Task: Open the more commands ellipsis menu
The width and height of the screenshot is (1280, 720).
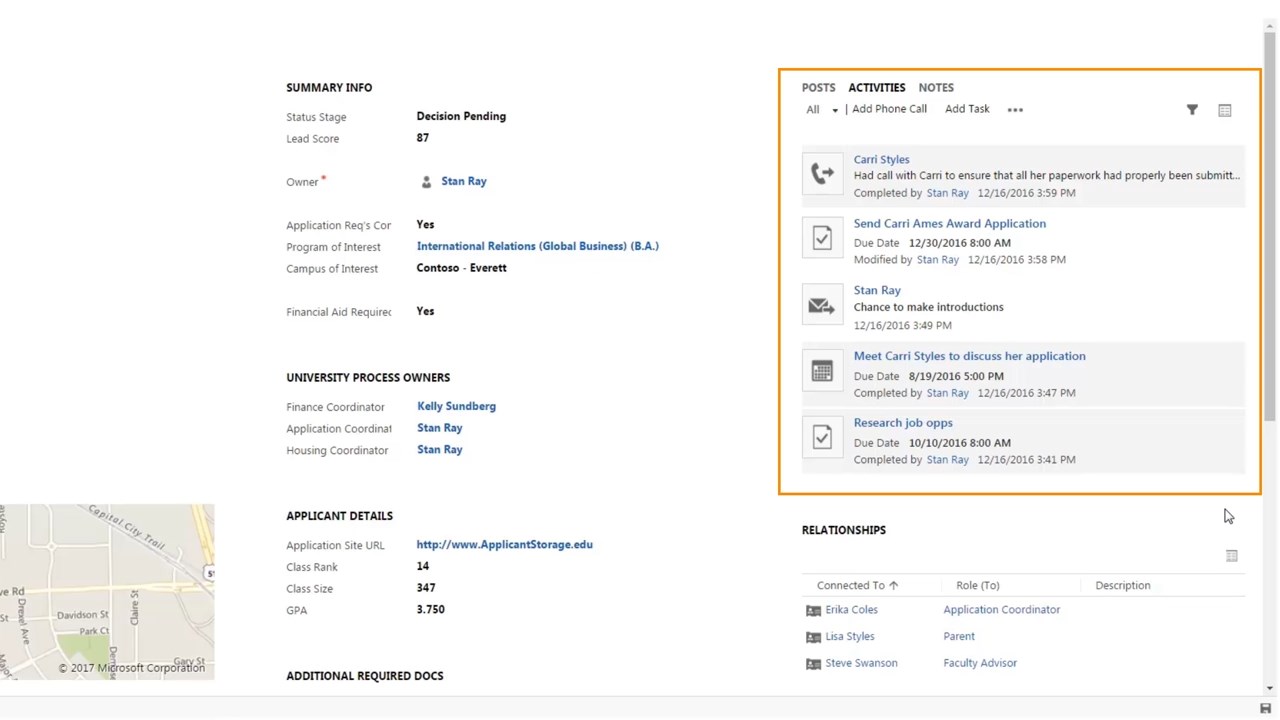Action: pyautogui.click(x=1015, y=110)
